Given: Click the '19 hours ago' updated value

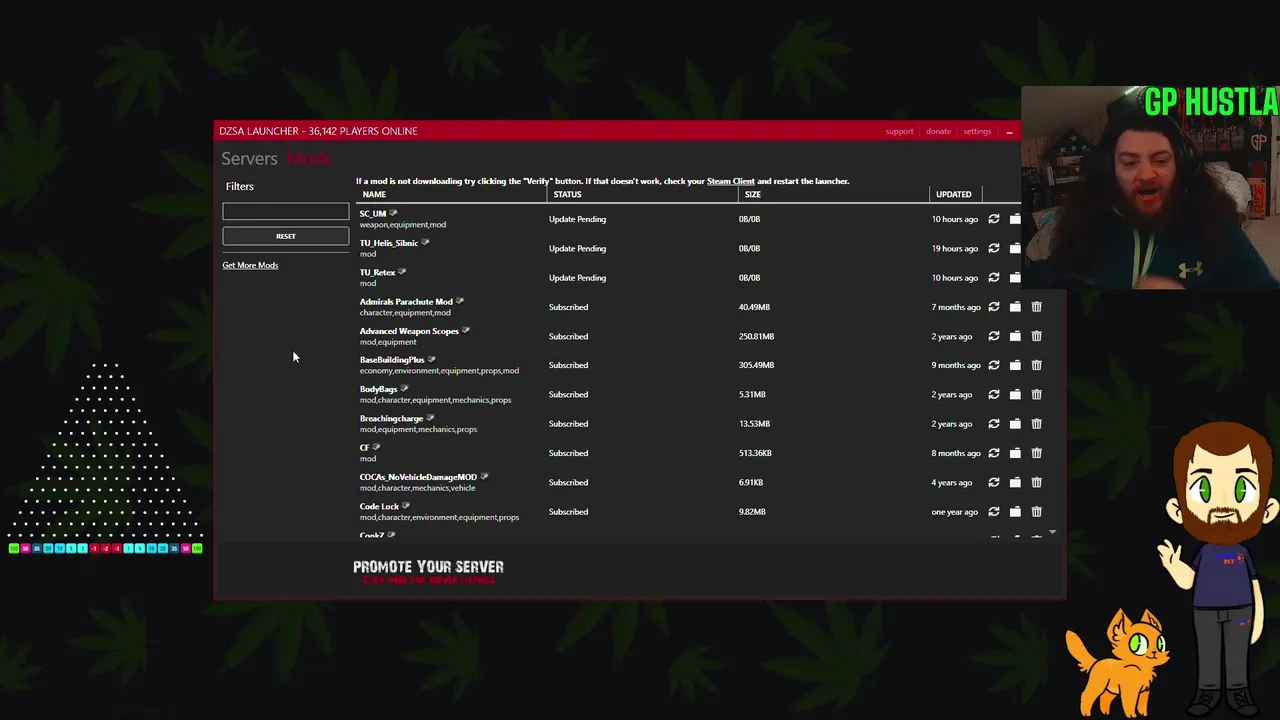Looking at the screenshot, I should tap(954, 248).
